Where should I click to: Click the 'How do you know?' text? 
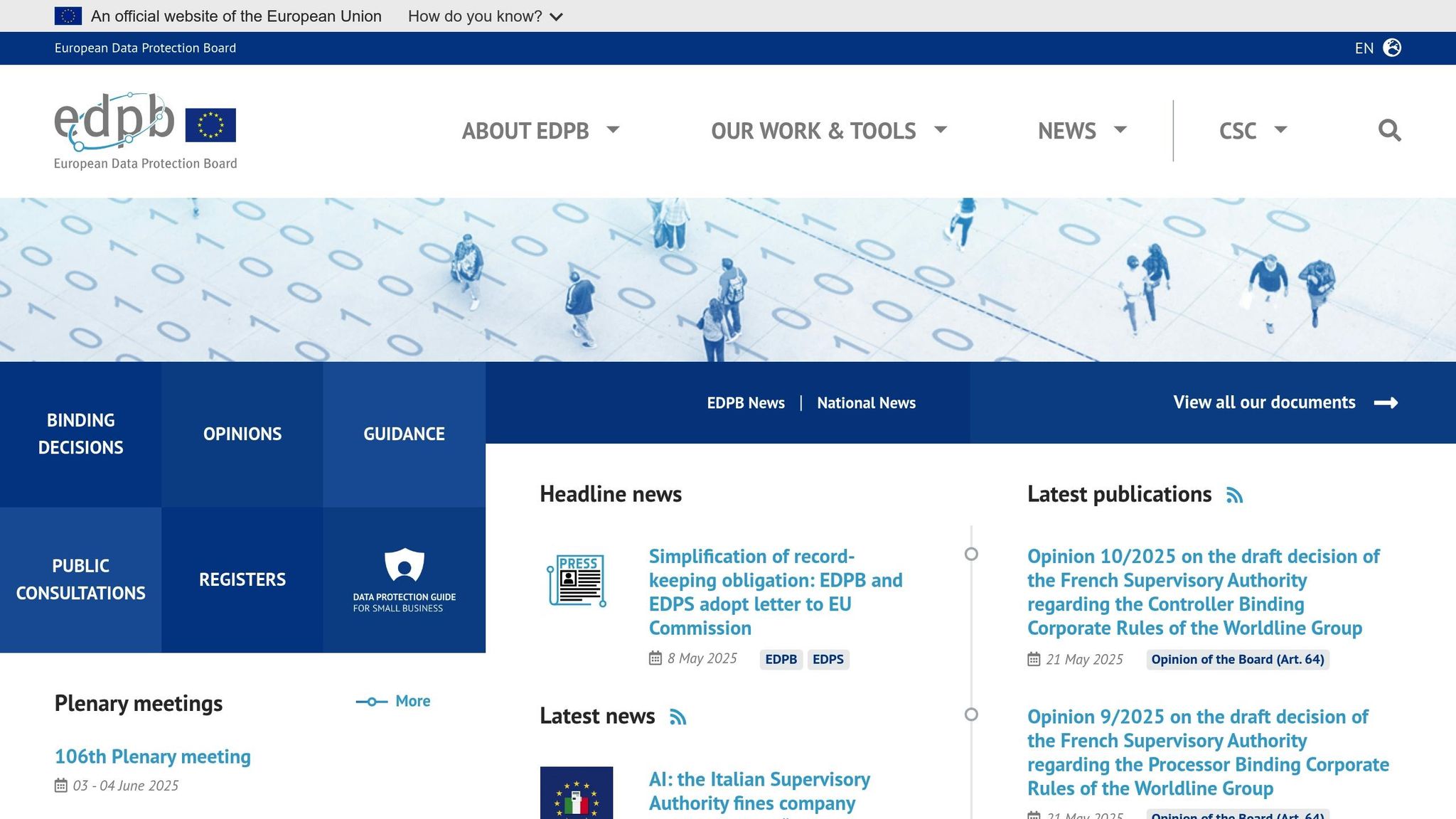coord(475,16)
